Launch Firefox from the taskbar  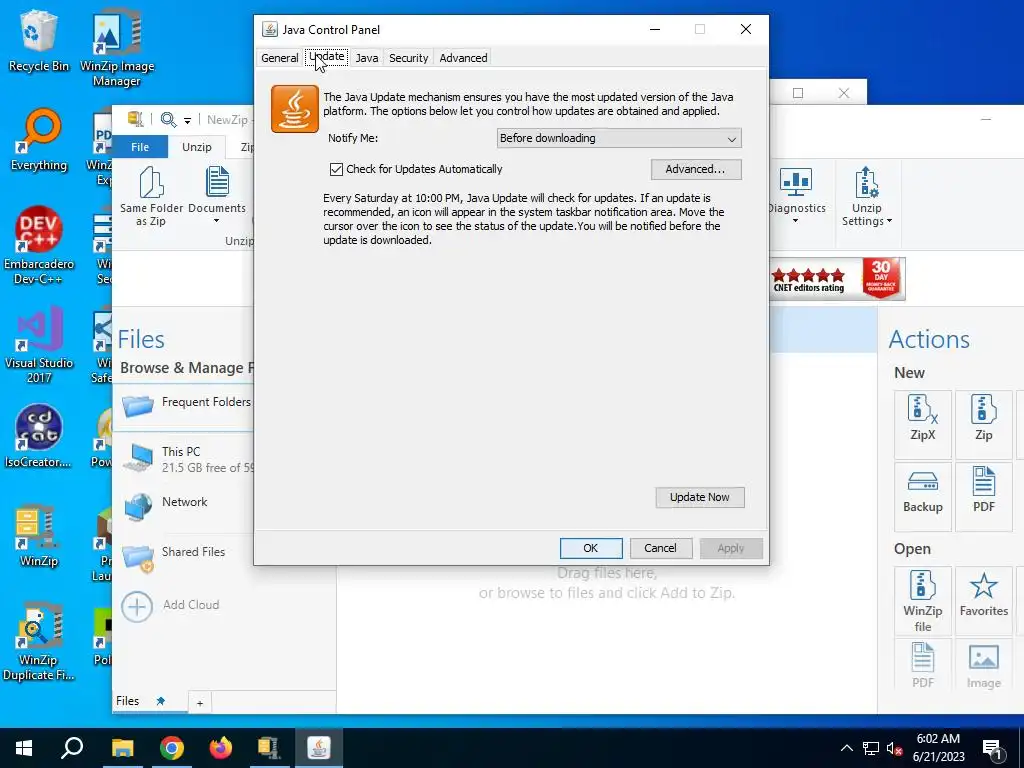[221, 748]
